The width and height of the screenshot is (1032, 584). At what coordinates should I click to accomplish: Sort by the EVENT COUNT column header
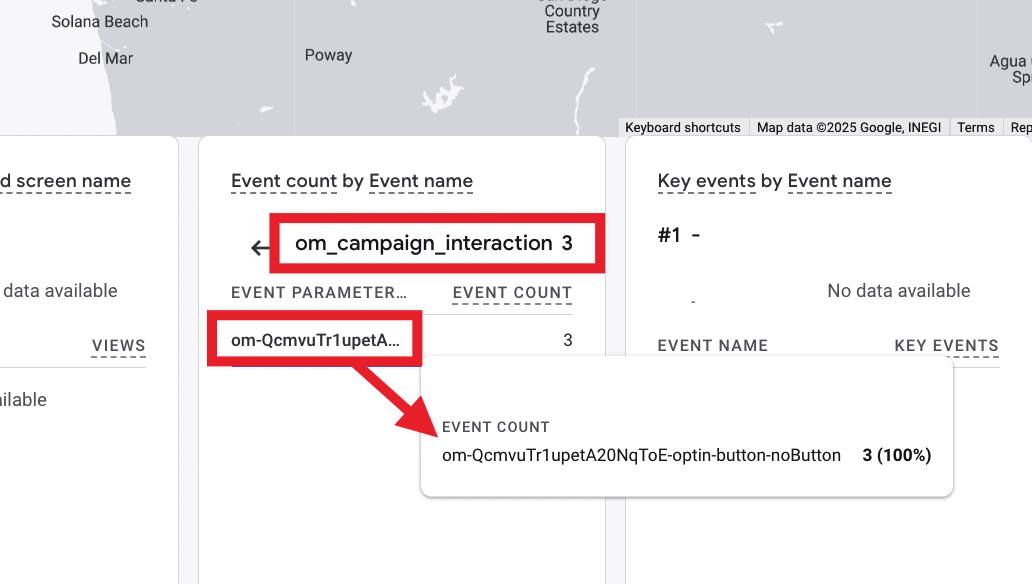tap(511, 292)
